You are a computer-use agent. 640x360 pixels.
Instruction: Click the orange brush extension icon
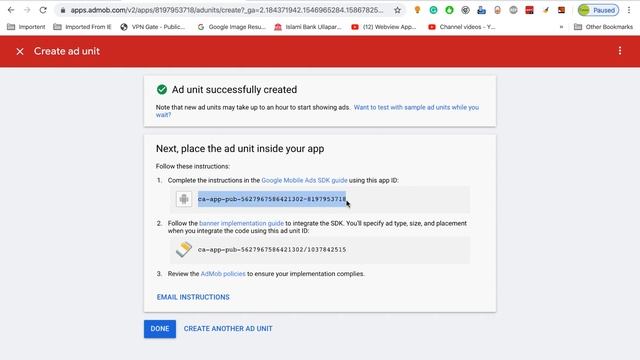(x=546, y=10)
